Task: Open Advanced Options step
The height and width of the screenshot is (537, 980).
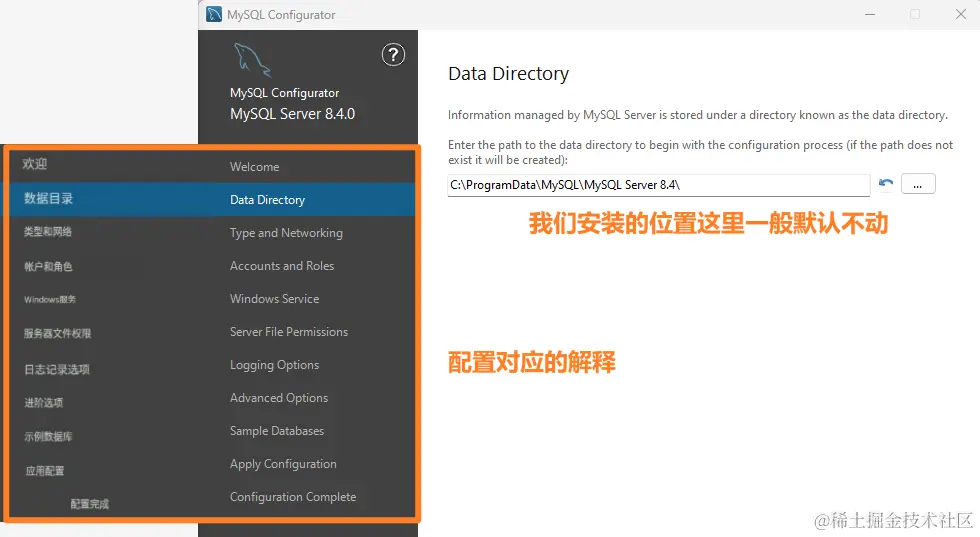Action: coord(279,398)
